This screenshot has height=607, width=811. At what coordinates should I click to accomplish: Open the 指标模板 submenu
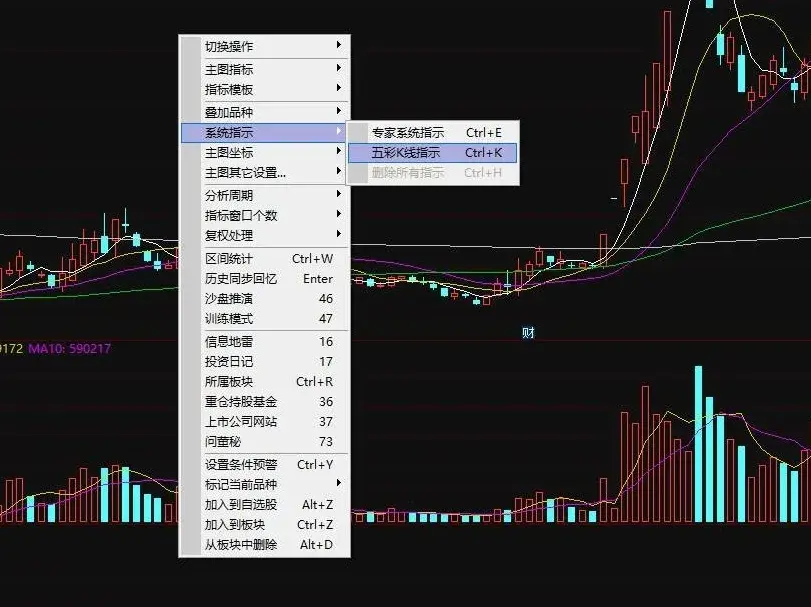coord(265,89)
